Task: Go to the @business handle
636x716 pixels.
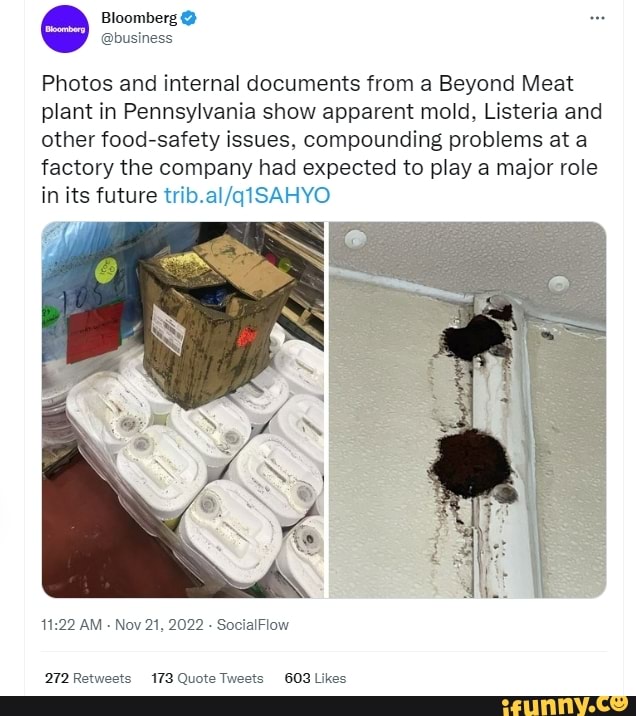Action: coord(137,38)
